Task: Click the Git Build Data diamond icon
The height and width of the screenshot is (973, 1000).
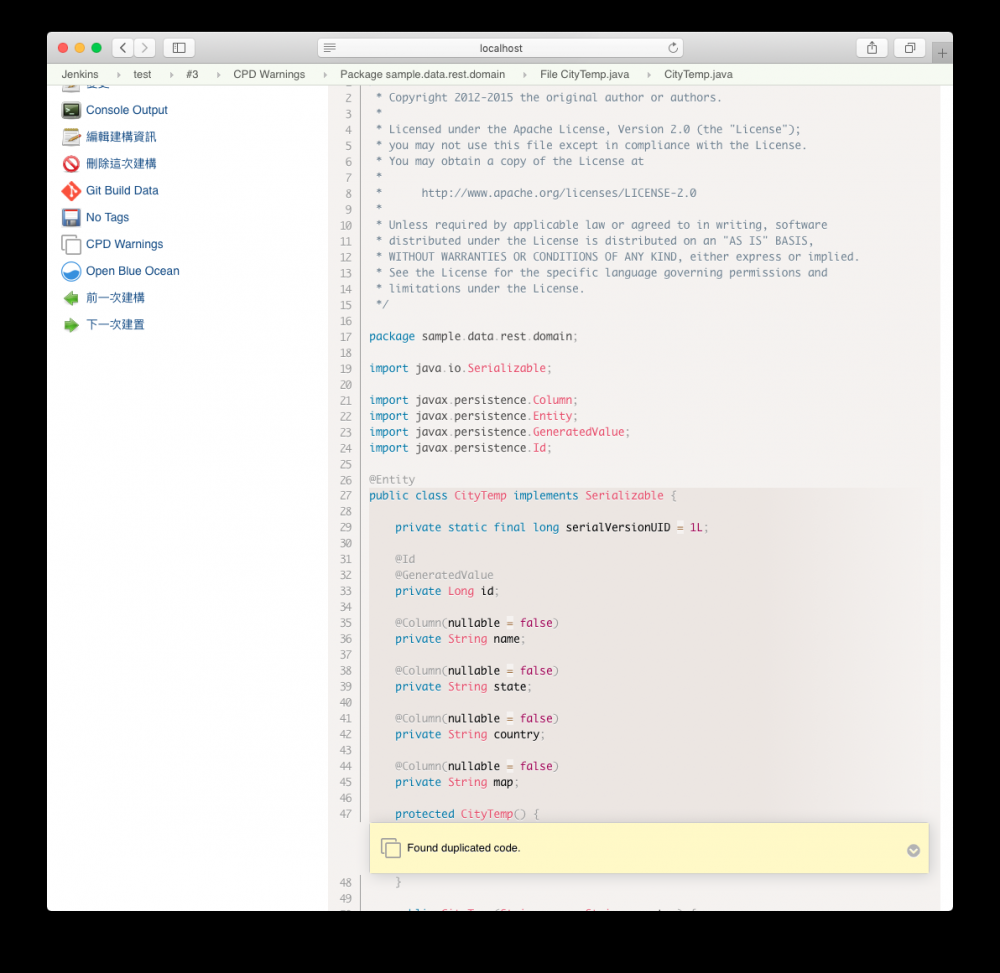Action: click(x=71, y=190)
